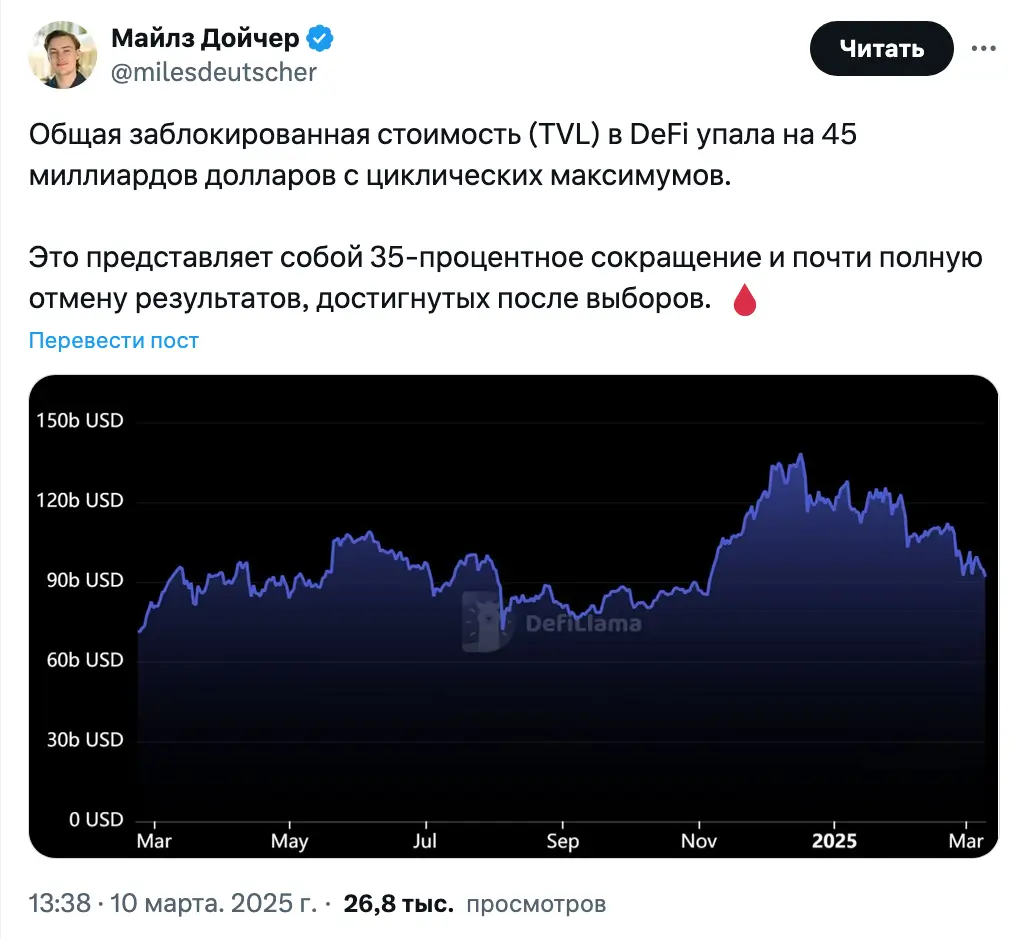This screenshot has height=939, width=1026.
Task: Open the @milesdeutscher handle link
Action: [x=214, y=72]
